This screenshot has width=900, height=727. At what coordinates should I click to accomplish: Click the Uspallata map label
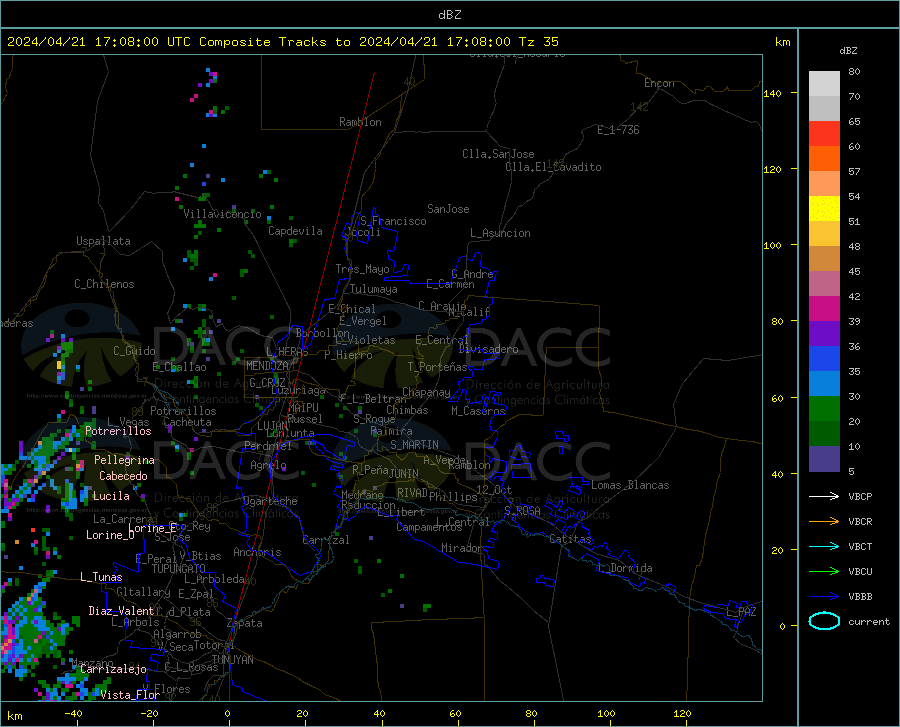tap(103, 241)
